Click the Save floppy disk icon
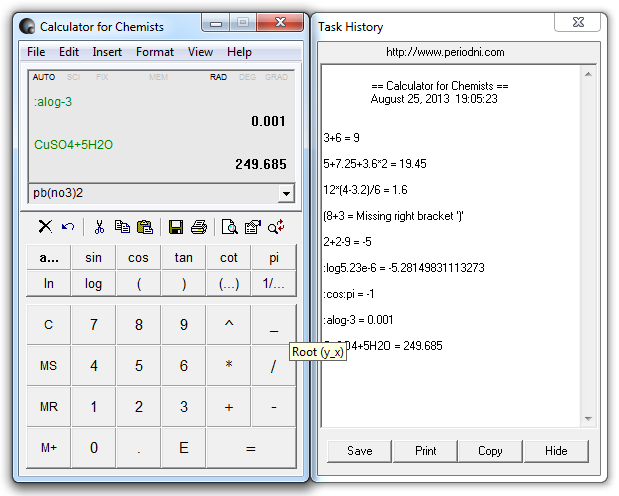 click(x=176, y=227)
